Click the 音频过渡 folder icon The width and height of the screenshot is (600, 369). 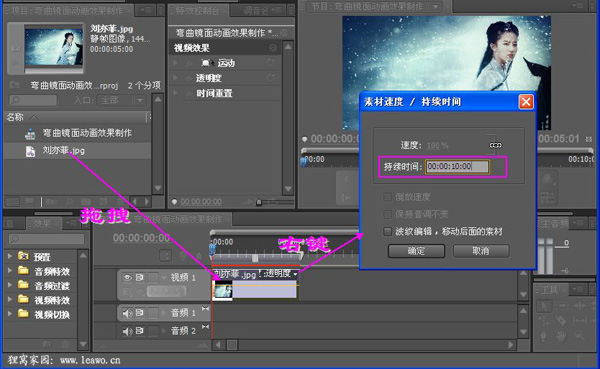pos(23,285)
